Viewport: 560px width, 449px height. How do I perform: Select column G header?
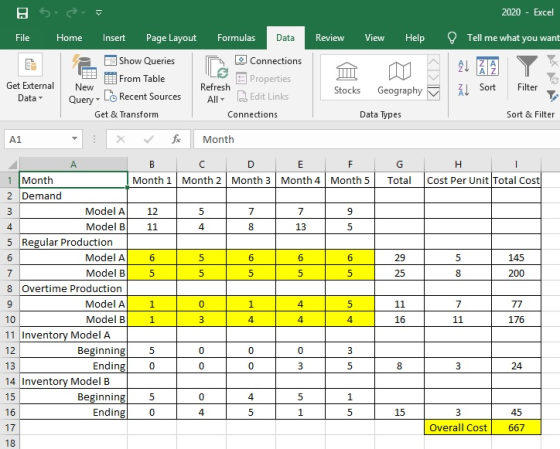coord(399,164)
